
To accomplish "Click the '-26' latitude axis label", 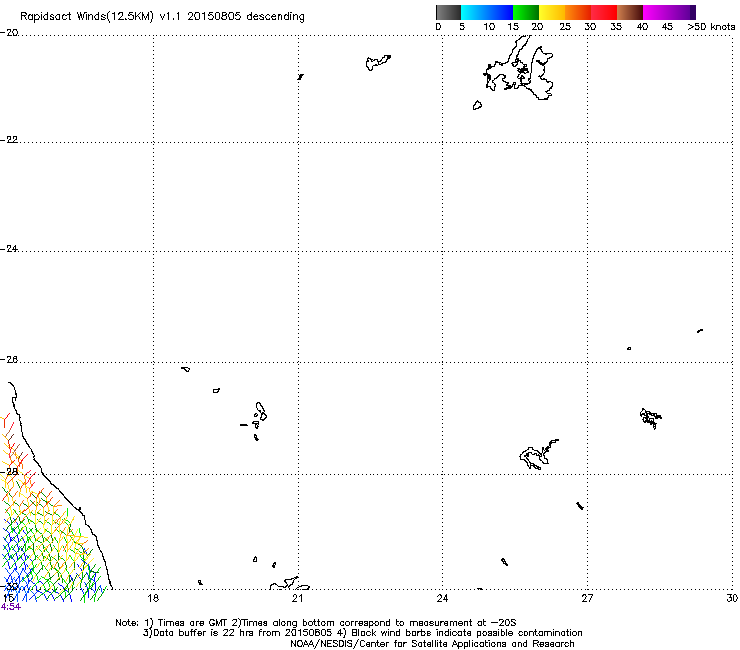I will [x=9, y=360].
